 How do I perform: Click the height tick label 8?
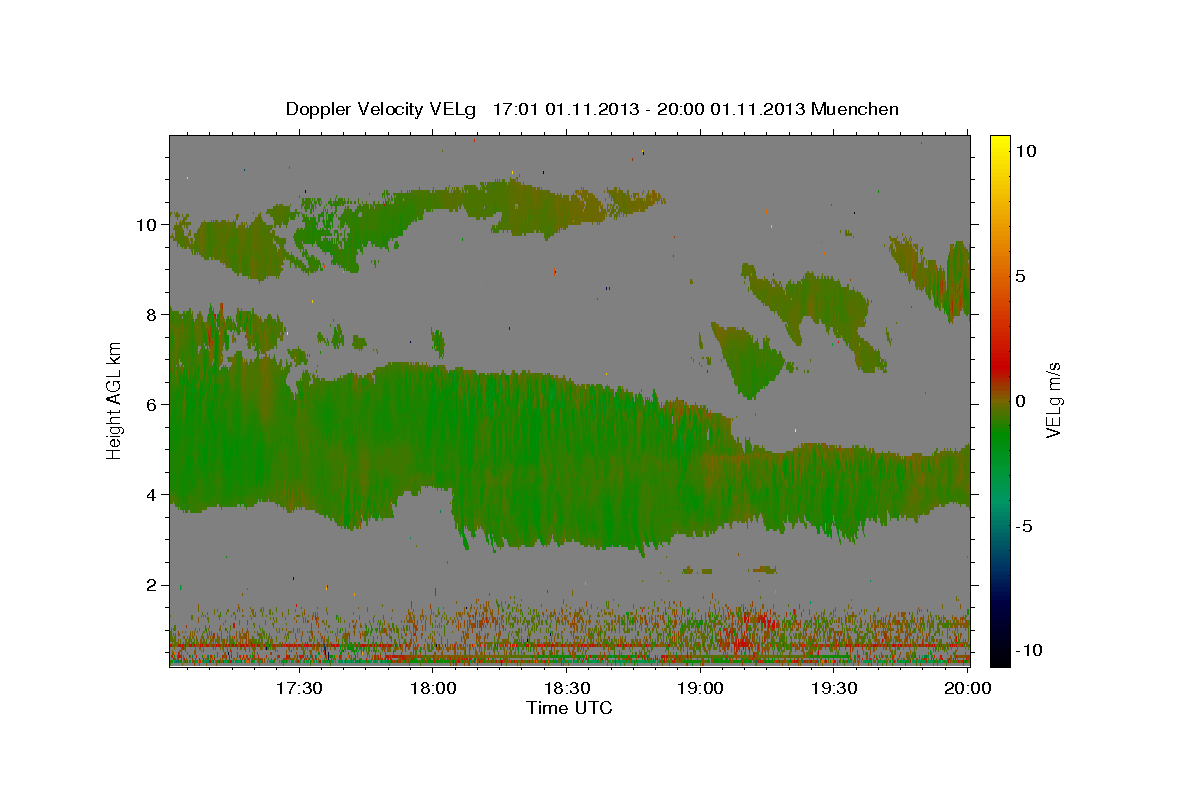152,314
